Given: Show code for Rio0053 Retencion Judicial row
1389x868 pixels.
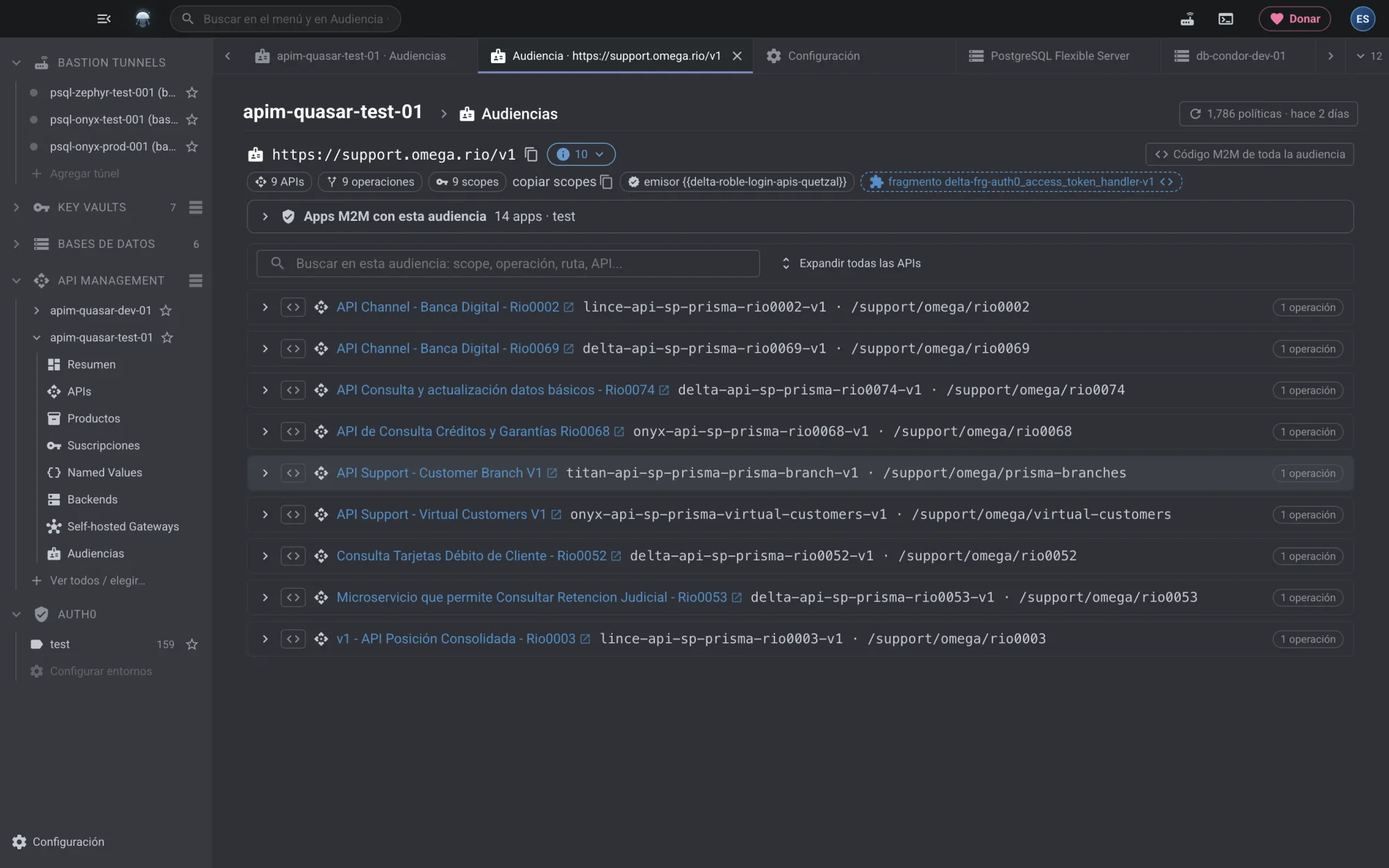Looking at the screenshot, I should point(293,597).
